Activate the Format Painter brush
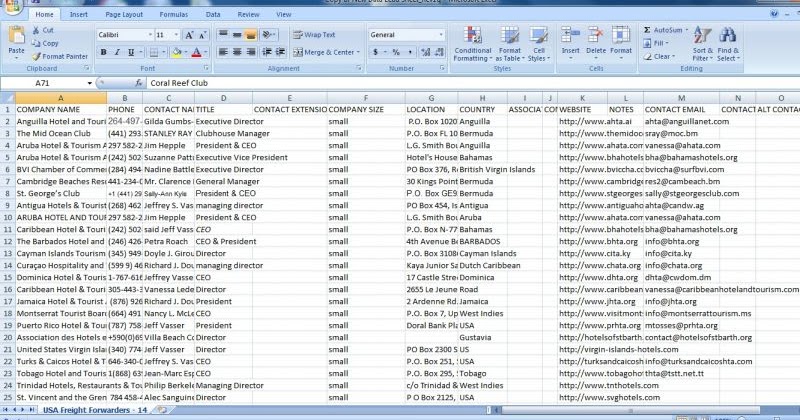 click(x=60, y=57)
